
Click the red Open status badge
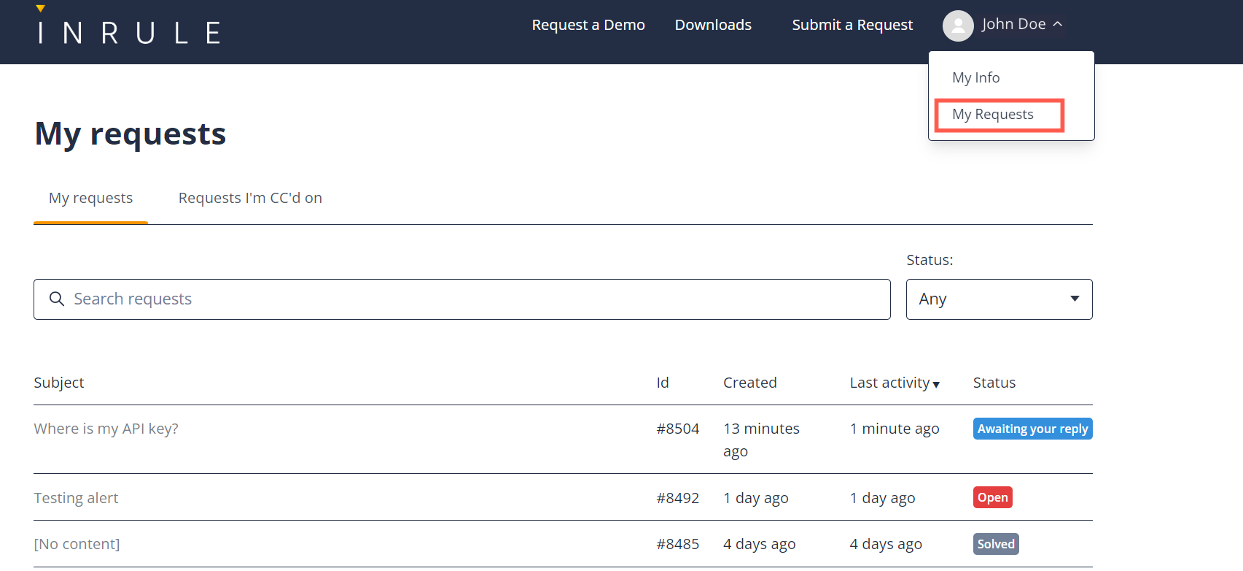(992, 498)
